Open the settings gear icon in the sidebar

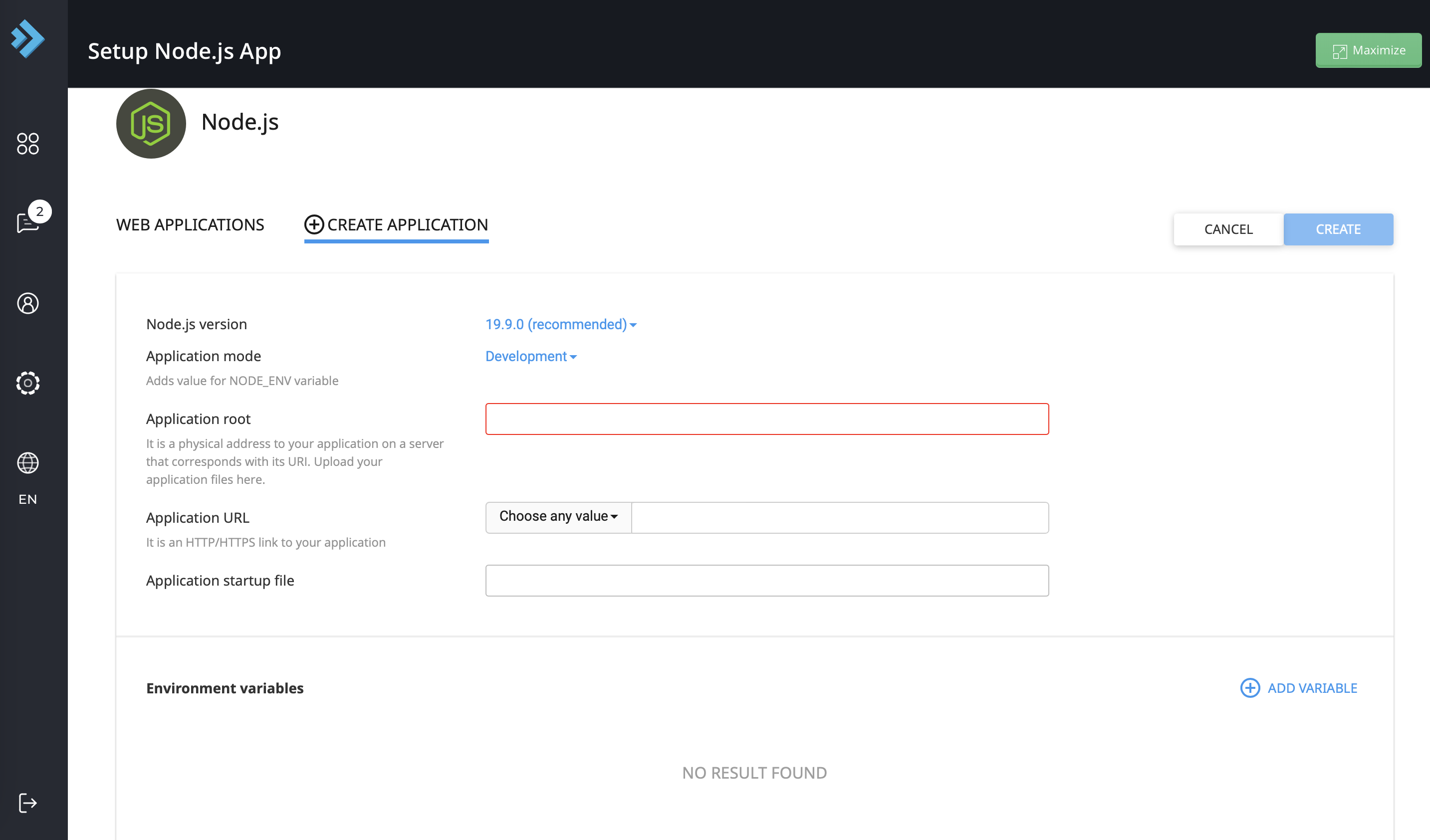(28, 383)
